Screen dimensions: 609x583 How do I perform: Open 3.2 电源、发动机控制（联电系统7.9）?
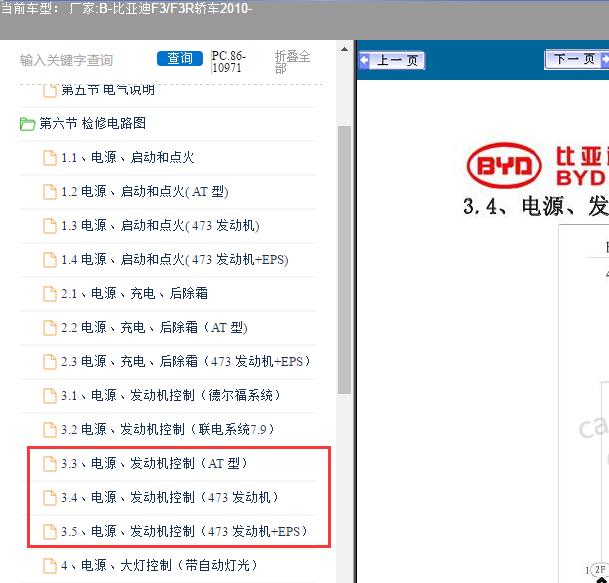point(167,430)
